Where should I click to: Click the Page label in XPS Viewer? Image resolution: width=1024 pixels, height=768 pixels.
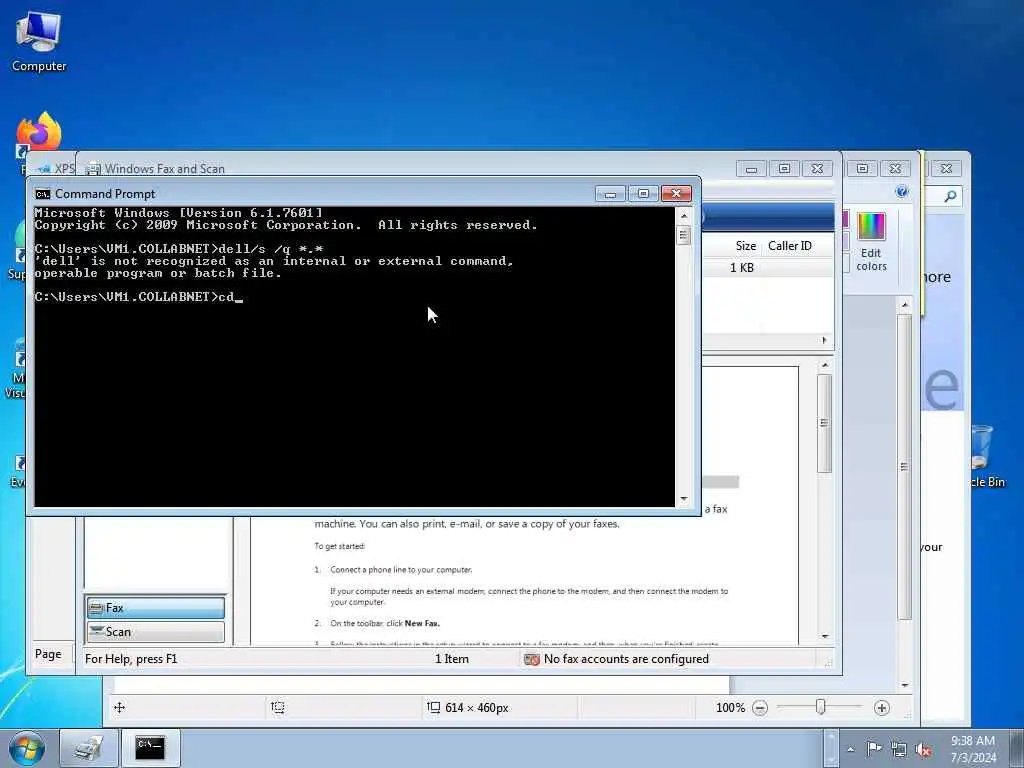coord(48,654)
